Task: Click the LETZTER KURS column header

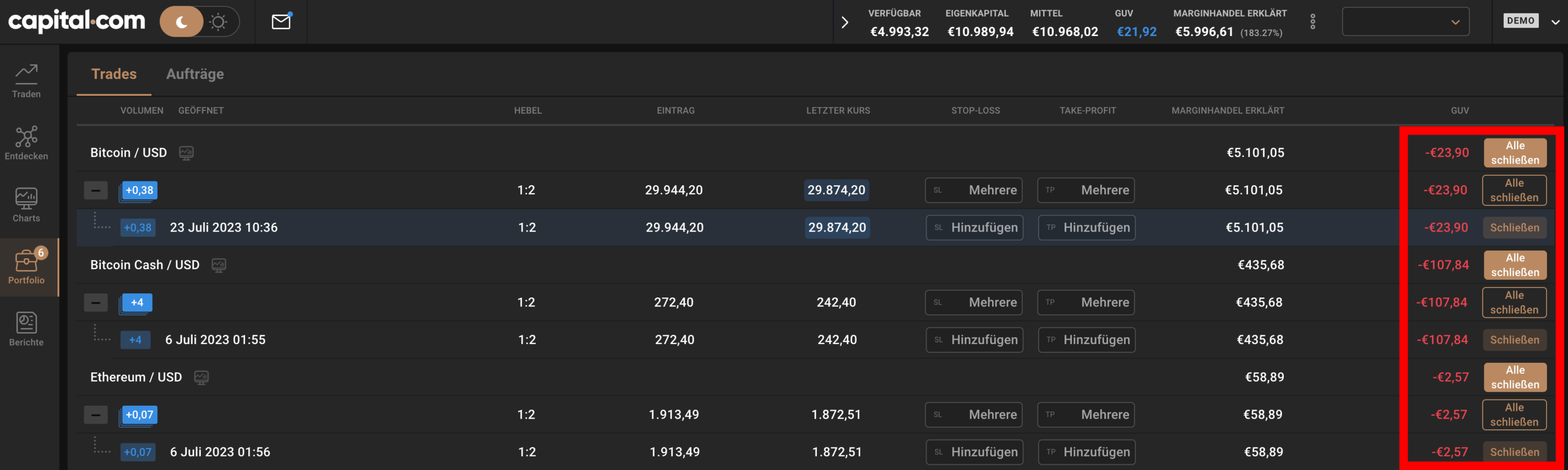Action: 837,110
